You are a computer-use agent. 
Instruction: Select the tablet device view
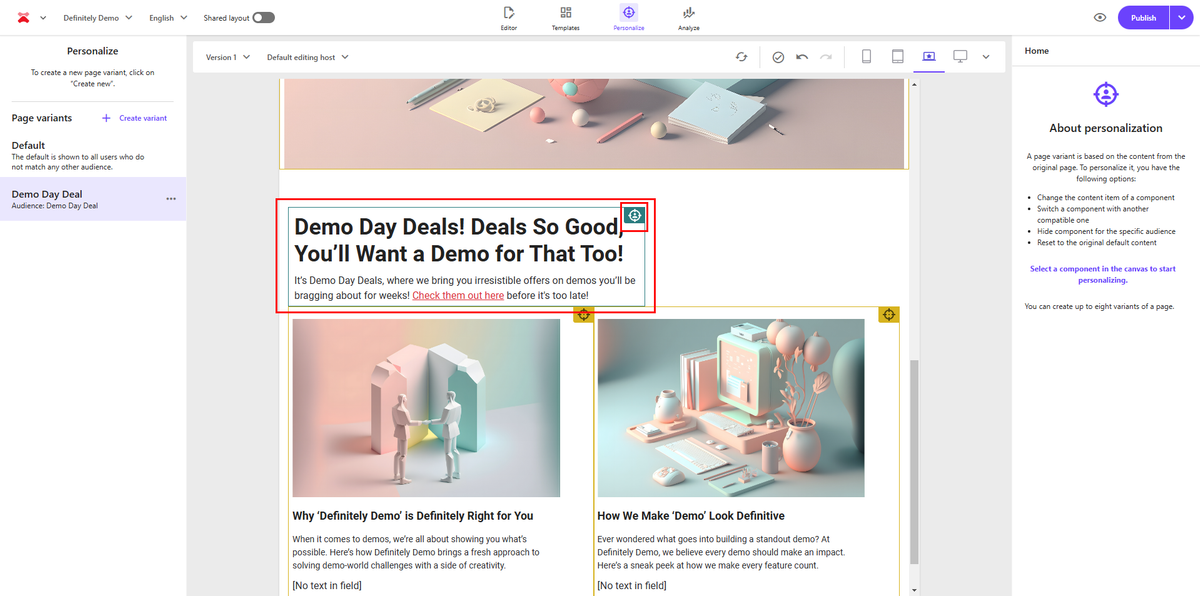898,57
